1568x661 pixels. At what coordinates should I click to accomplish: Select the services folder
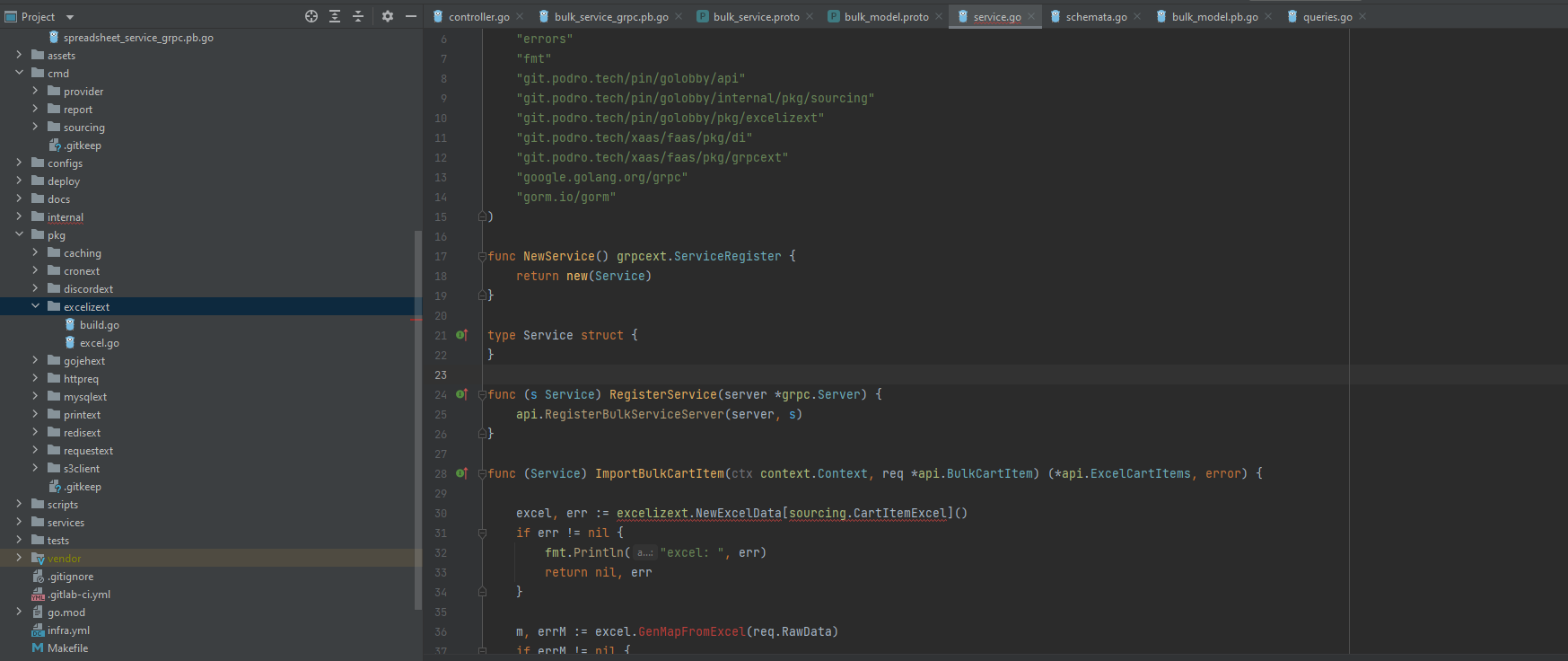pyautogui.click(x=66, y=523)
